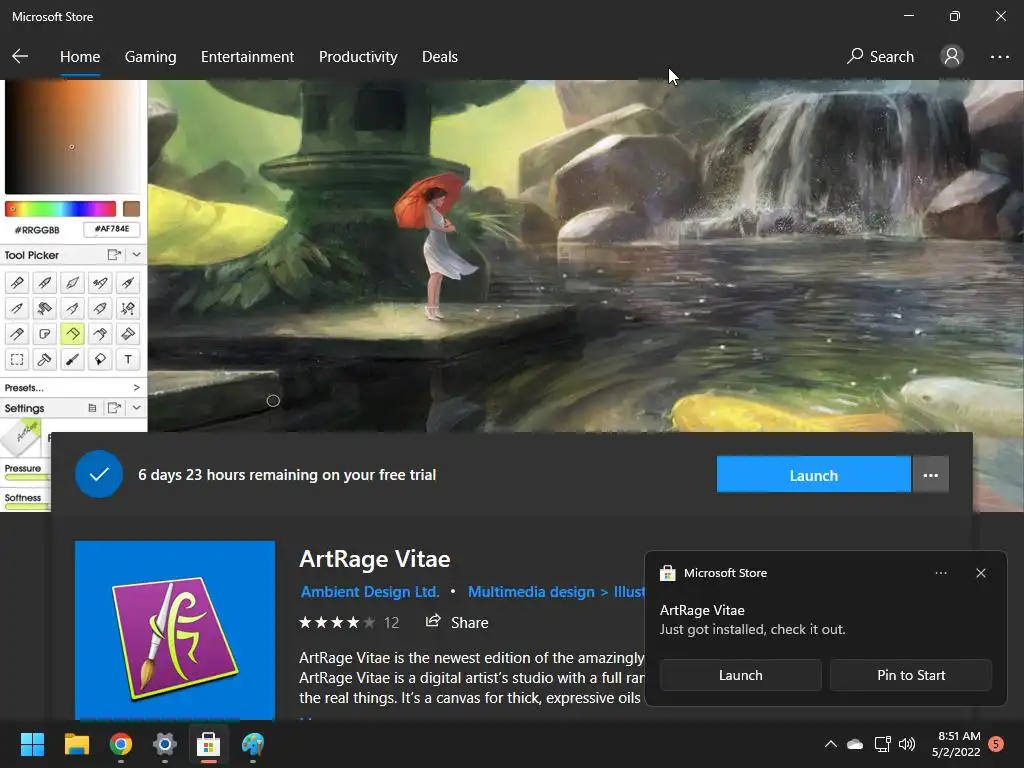Click the Microsoft Store taskbar icon
Image resolution: width=1024 pixels, height=768 pixels.
click(208, 744)
